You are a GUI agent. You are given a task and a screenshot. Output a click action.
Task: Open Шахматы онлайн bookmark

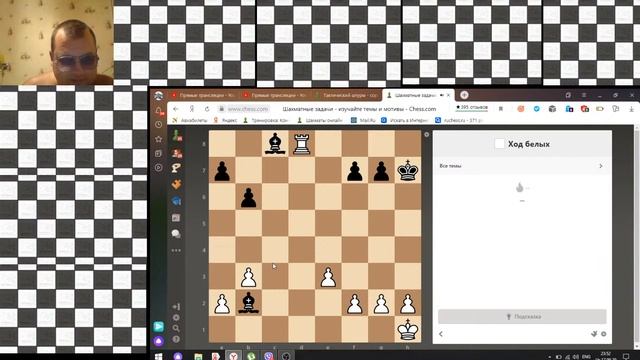coord(320,120)
